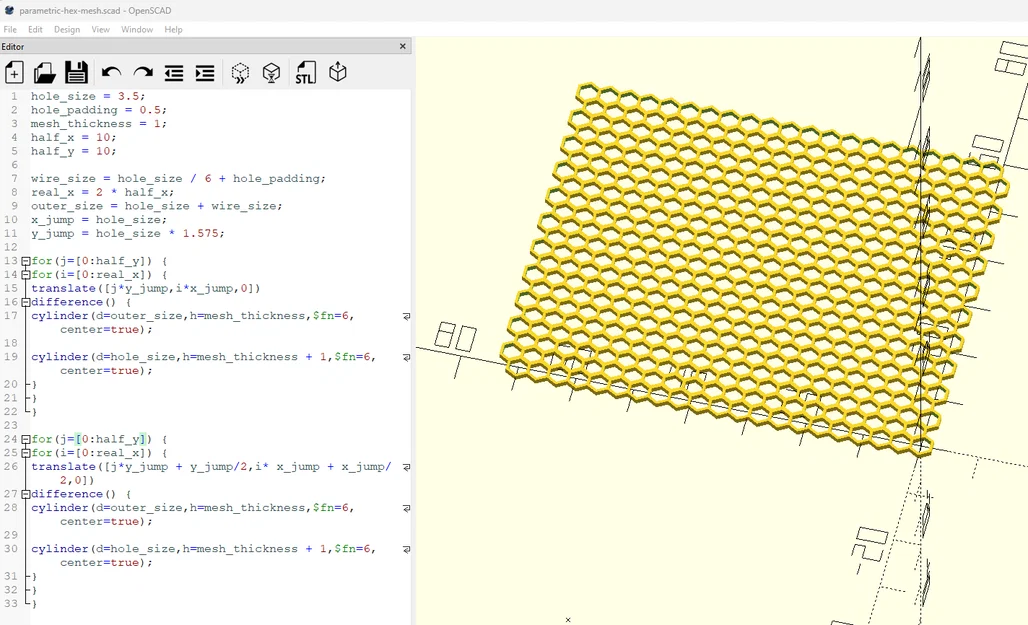Click the OpenSCAD application icon in title bar
1028x625 pixels.
point(9,10)
